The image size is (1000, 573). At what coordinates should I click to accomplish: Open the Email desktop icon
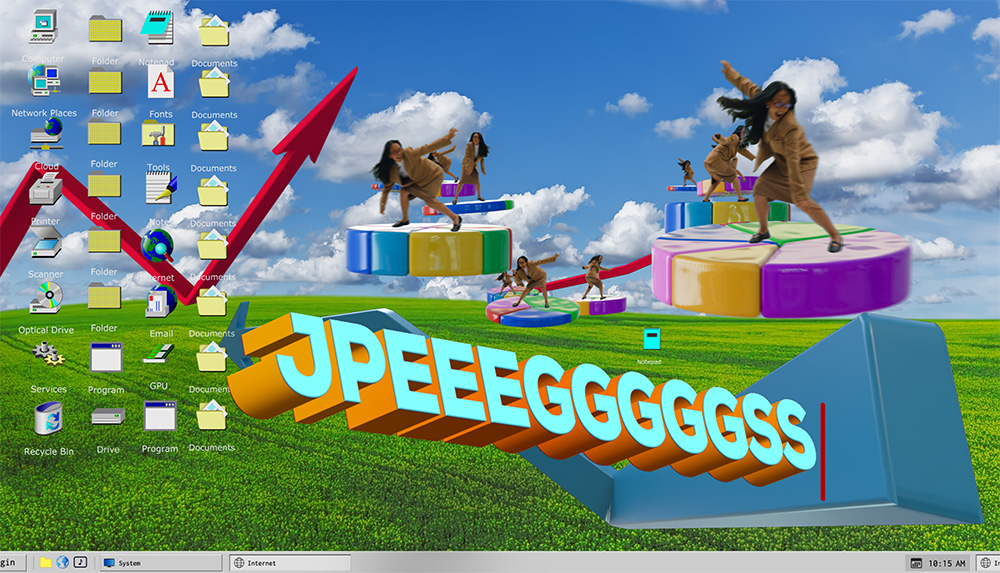click(161, 301)
